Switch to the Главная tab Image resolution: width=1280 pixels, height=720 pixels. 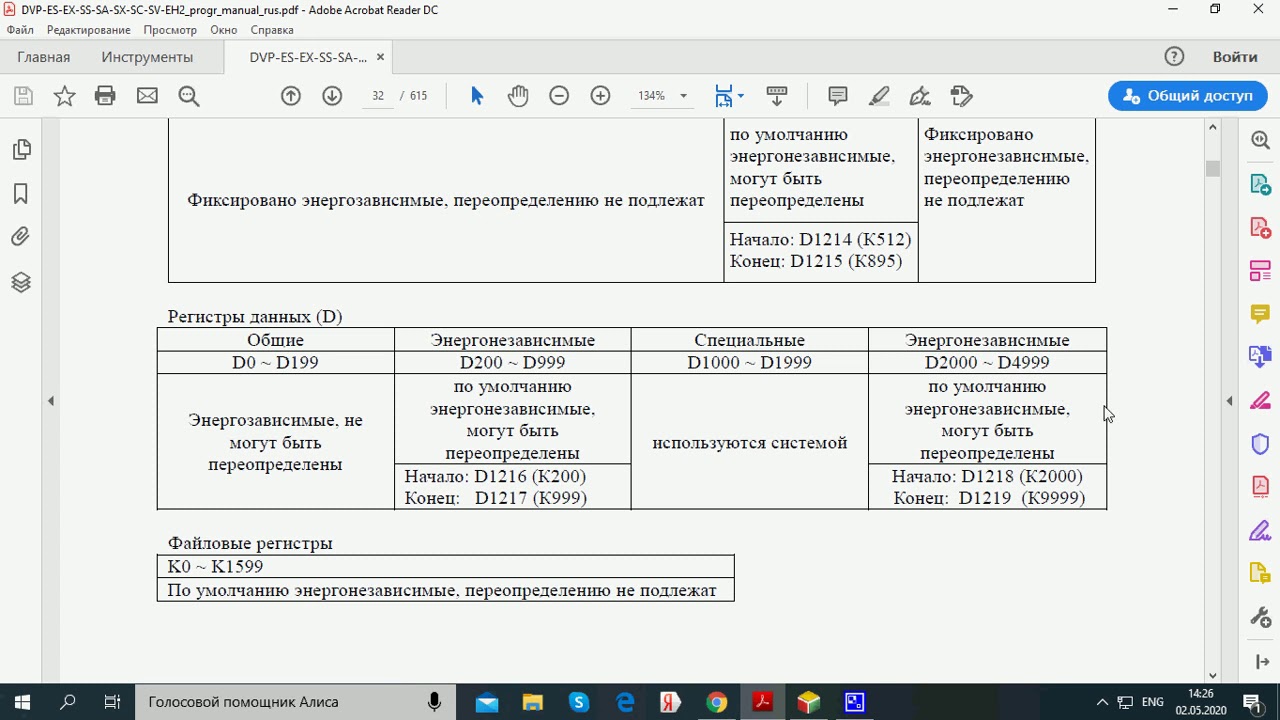[44, 57]
